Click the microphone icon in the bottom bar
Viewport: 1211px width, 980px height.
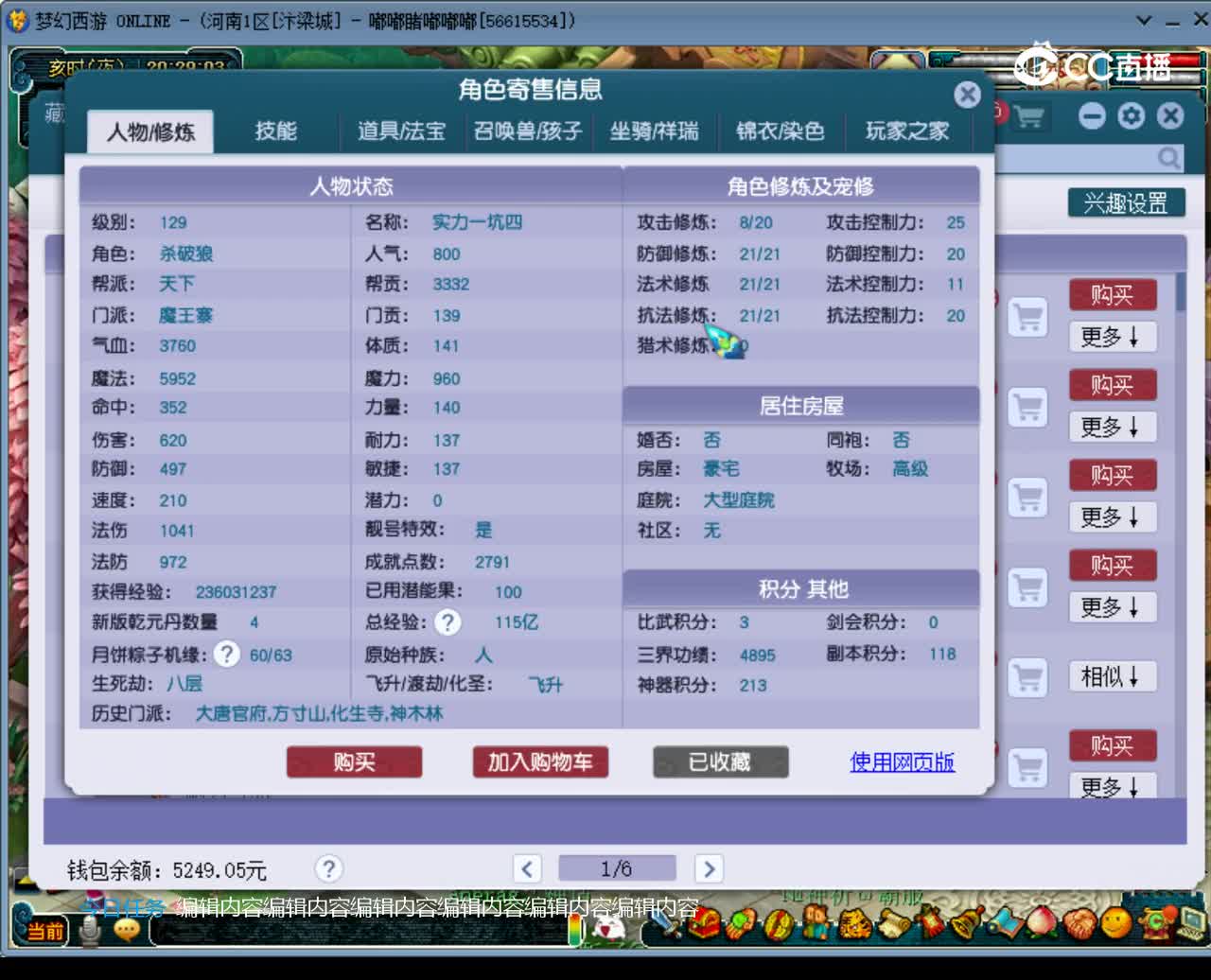90,932
